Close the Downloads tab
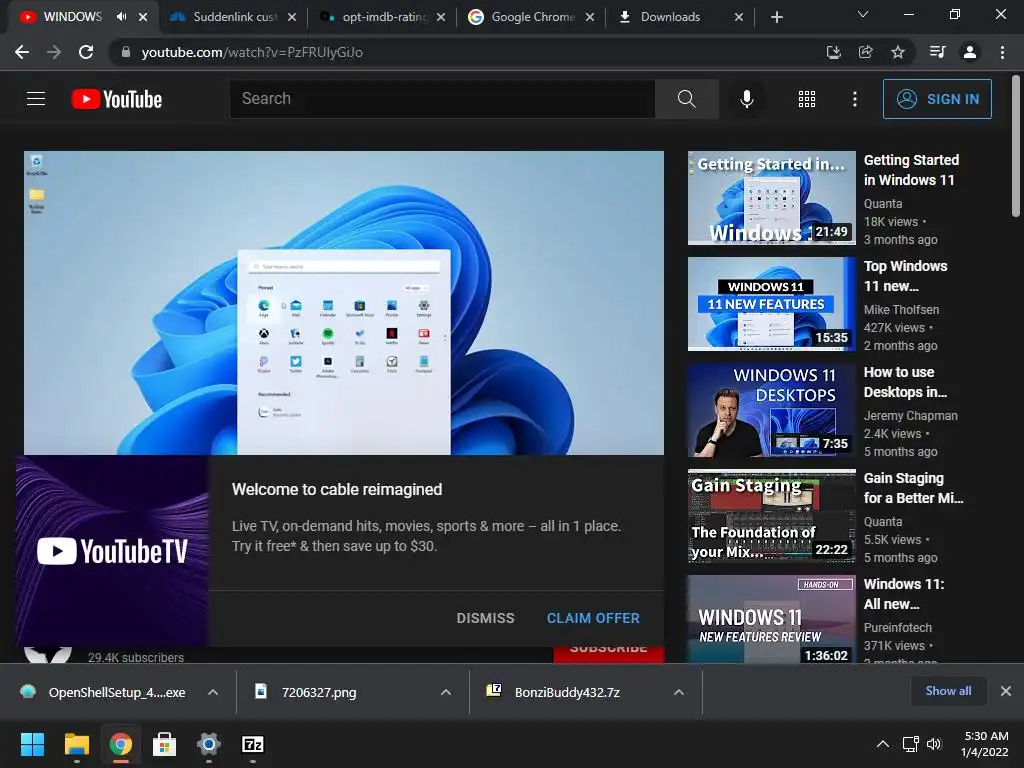Viewport: 1024px width, 768px height. click(x=739, y=17)
